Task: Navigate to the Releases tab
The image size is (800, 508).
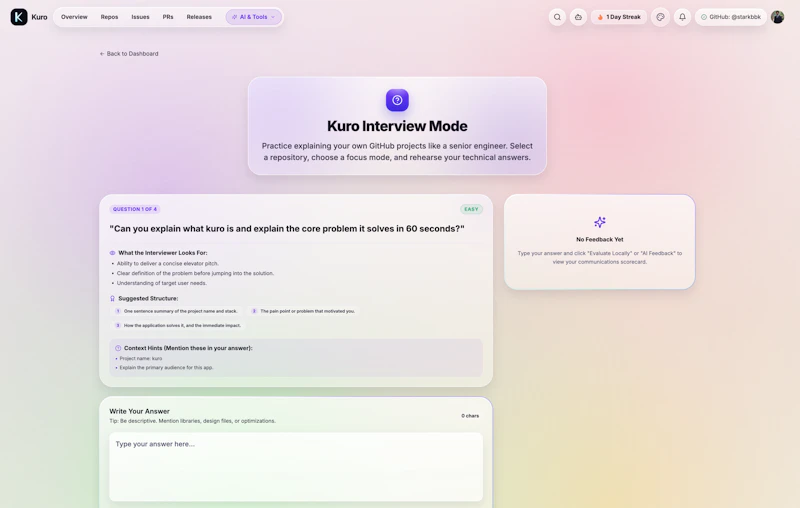Action: (199, 17)
